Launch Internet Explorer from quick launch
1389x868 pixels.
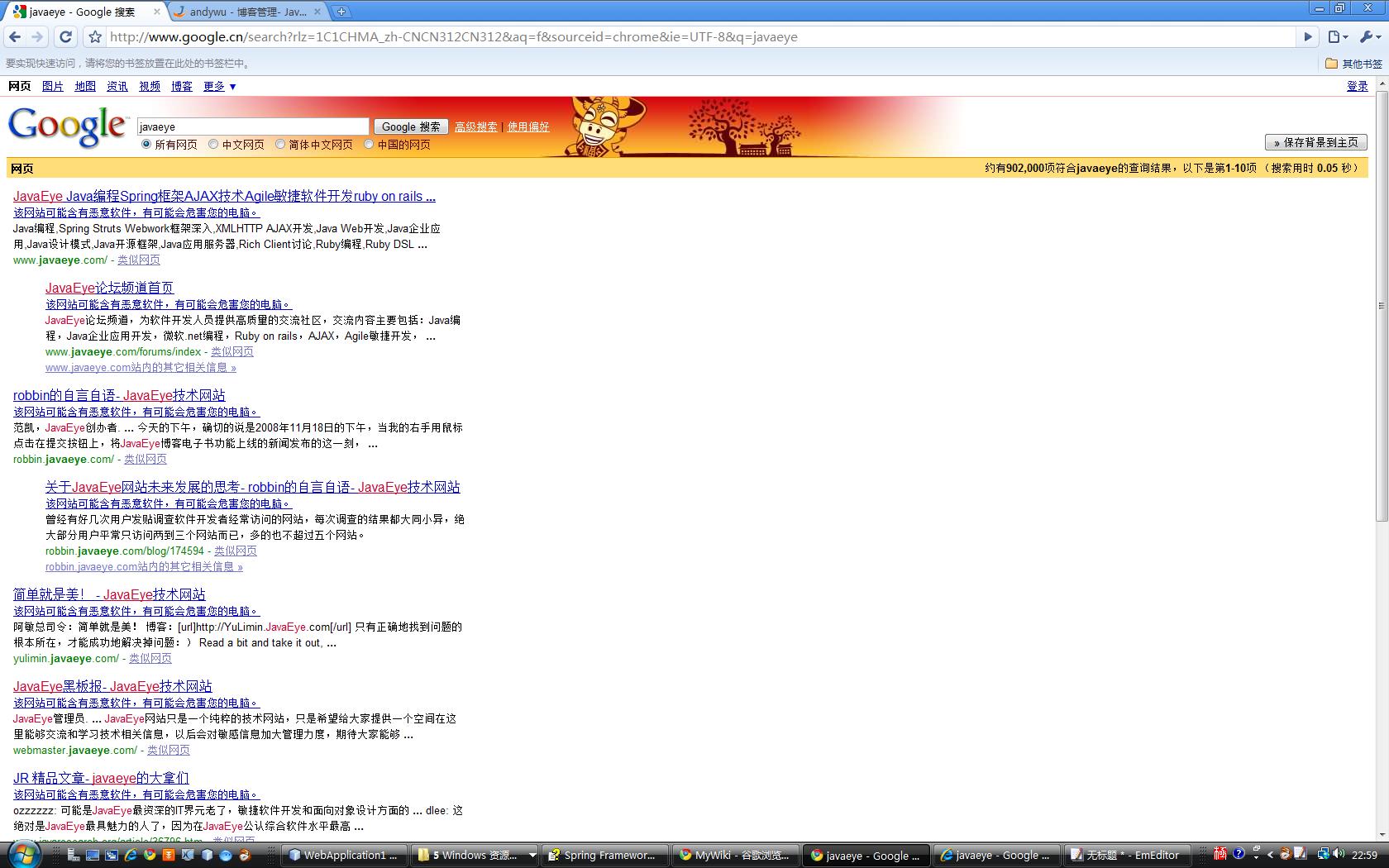(131, 855)
